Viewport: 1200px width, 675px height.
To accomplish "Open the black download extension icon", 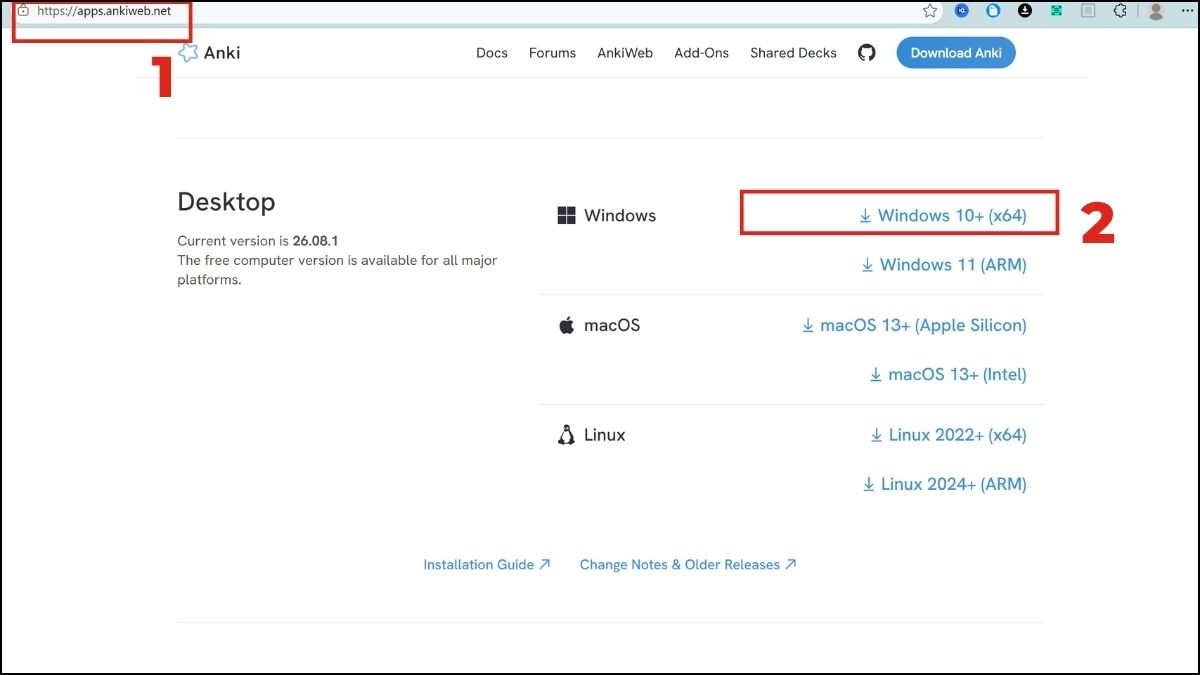I will [x=1025, y=11].
